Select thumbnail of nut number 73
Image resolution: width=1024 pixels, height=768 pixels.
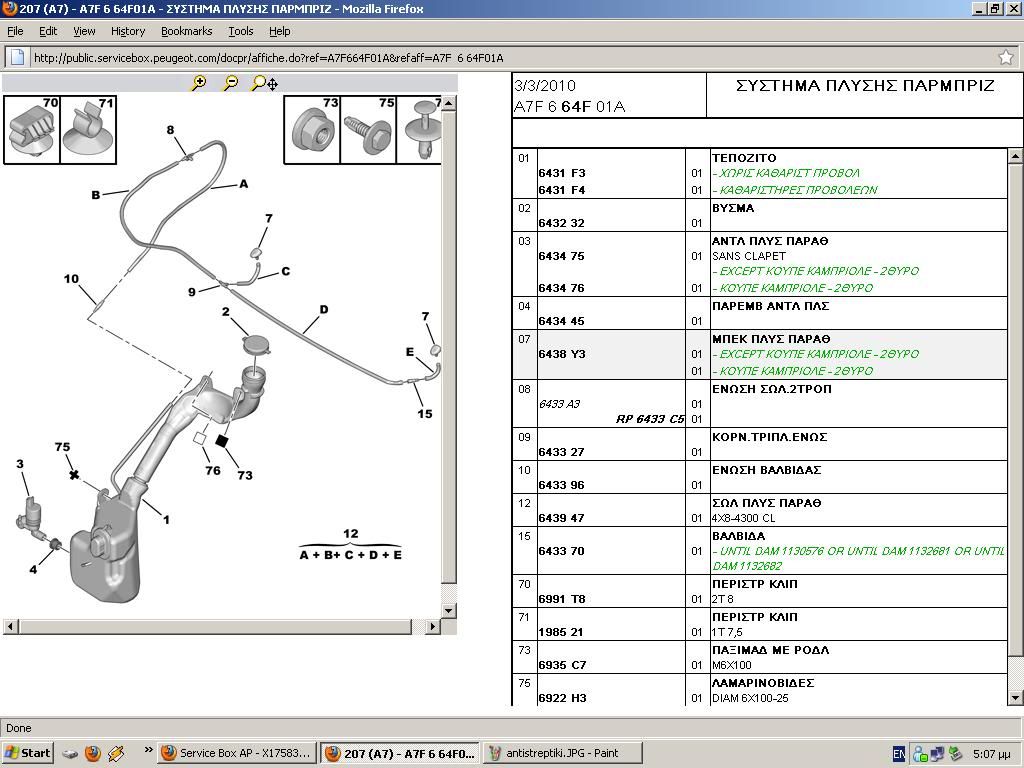(x=312, y=129)
